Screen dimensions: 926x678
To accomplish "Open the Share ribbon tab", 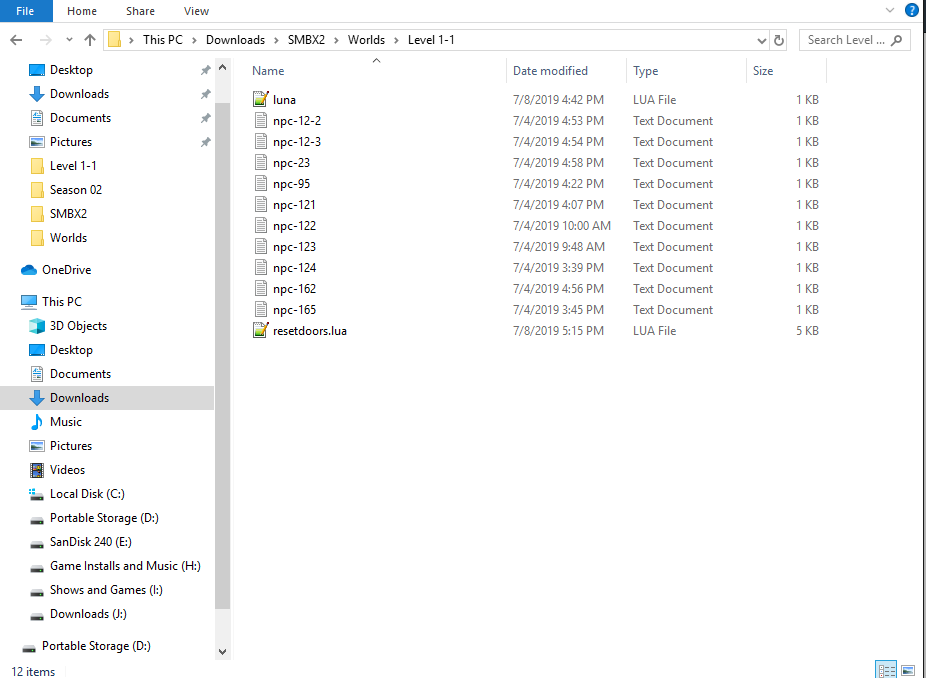I will pos(140,11).
